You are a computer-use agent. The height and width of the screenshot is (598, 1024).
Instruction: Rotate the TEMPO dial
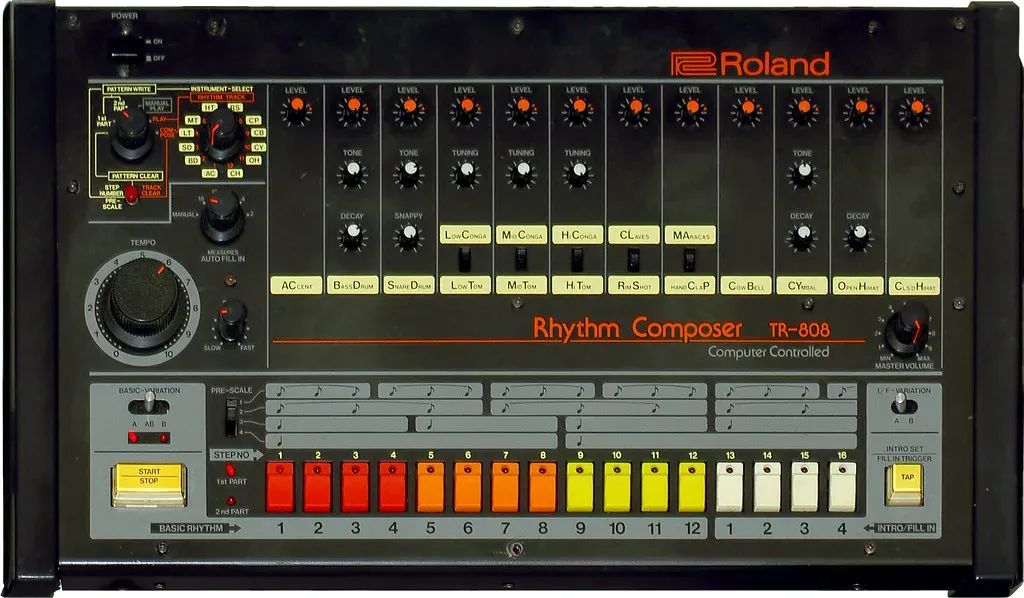click(145, 300)
